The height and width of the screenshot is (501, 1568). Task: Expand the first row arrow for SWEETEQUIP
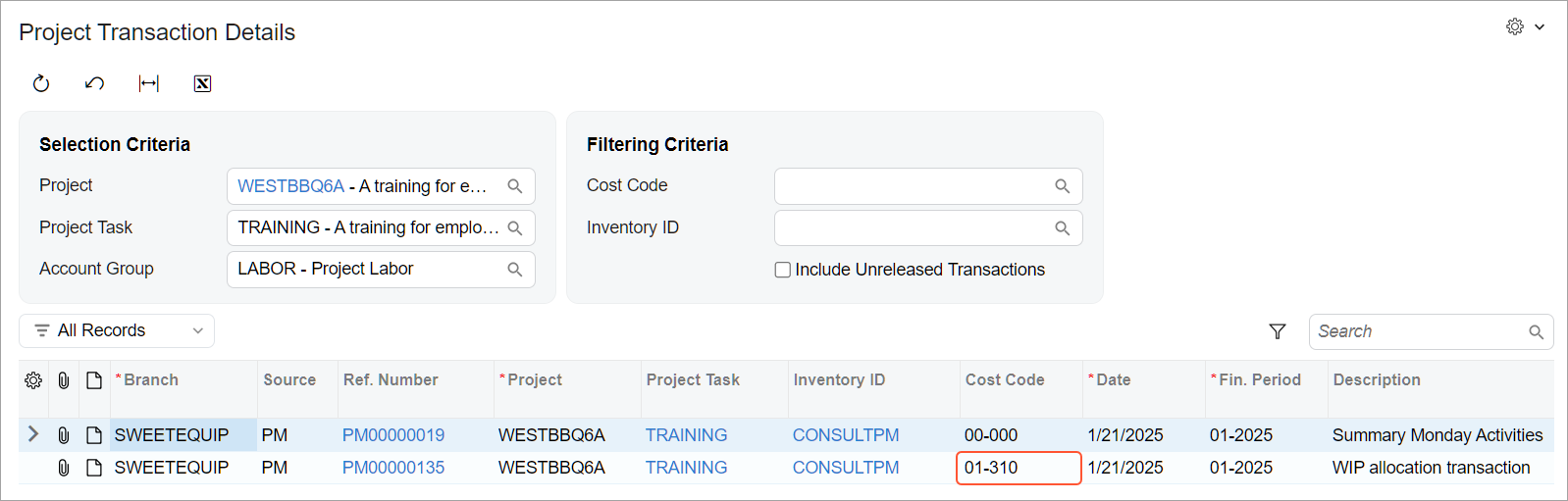point(33,434)
